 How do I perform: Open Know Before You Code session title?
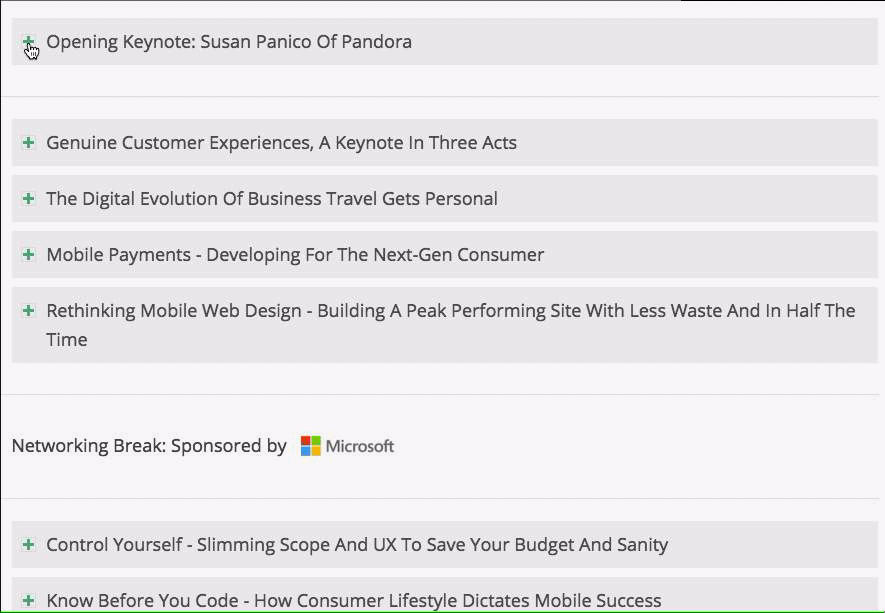click(353, 601)
